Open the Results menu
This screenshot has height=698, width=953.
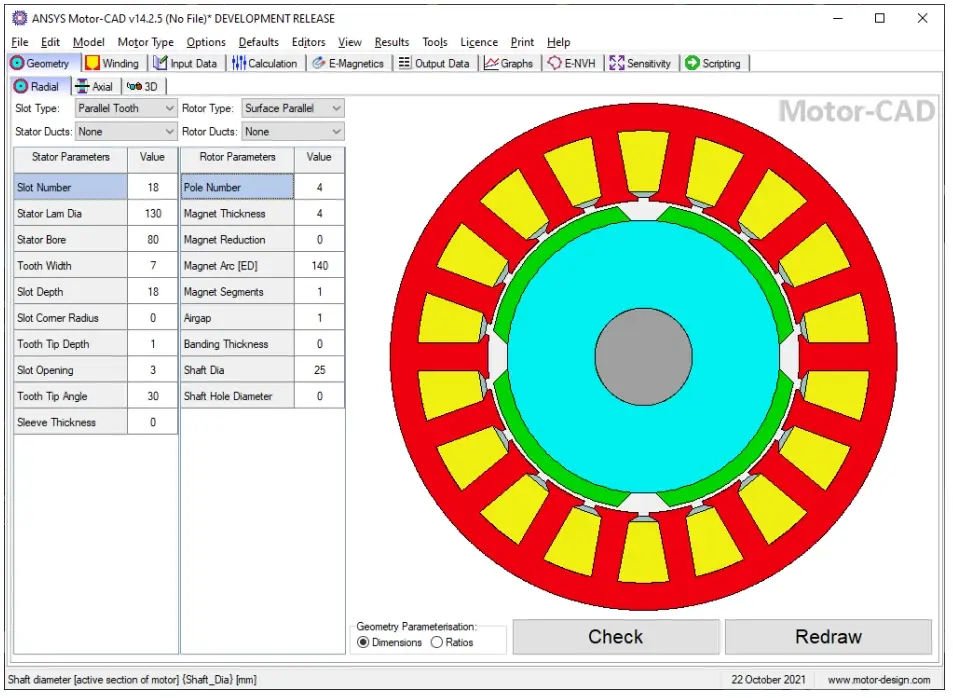(x=392, y=42)
